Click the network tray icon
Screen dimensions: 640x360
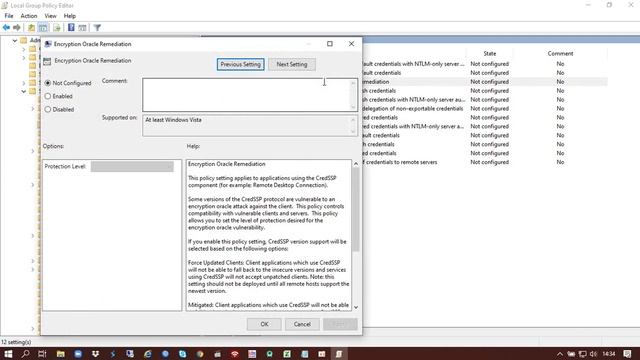(x=582, y=354)
